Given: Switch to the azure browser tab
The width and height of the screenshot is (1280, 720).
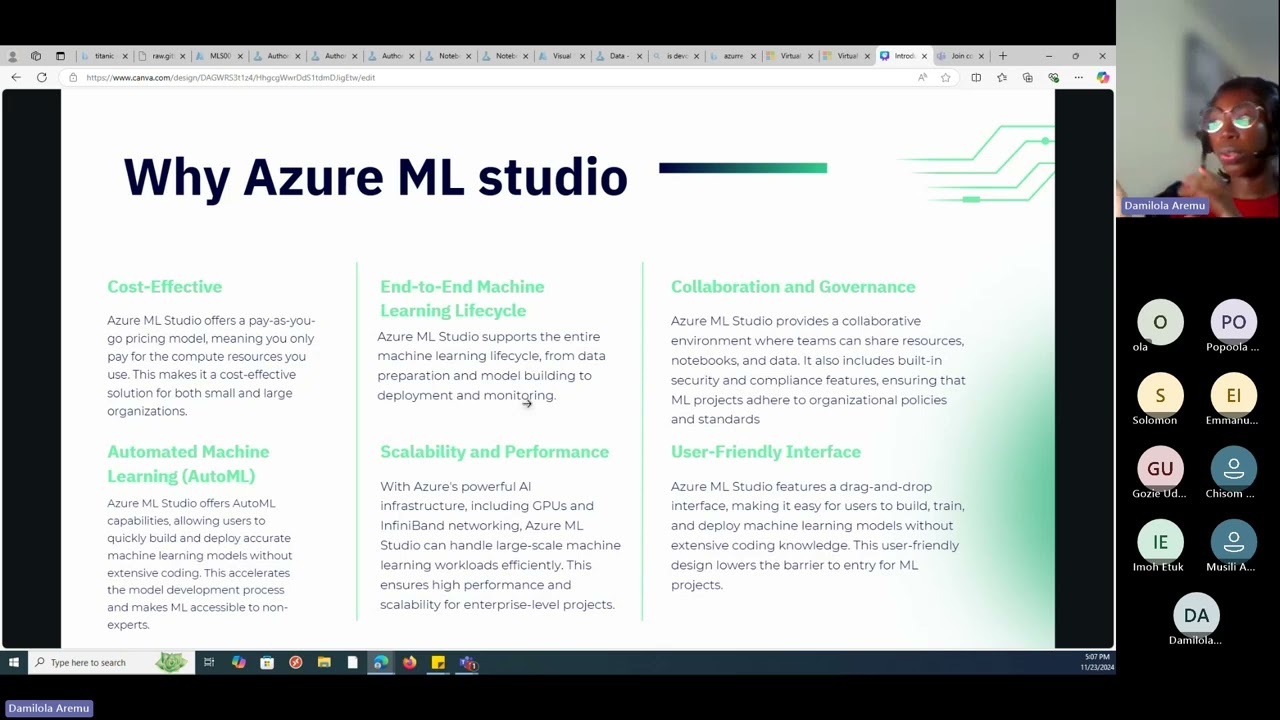Looking at the screenshot, I should coord(731,56).
